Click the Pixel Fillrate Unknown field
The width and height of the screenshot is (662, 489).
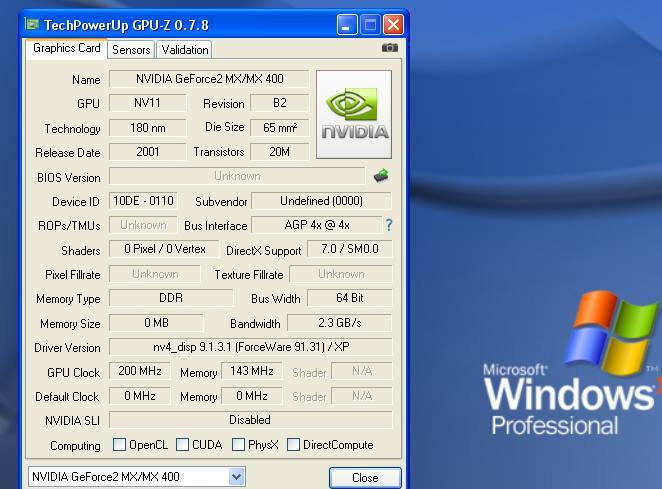(x=155, y=274)
